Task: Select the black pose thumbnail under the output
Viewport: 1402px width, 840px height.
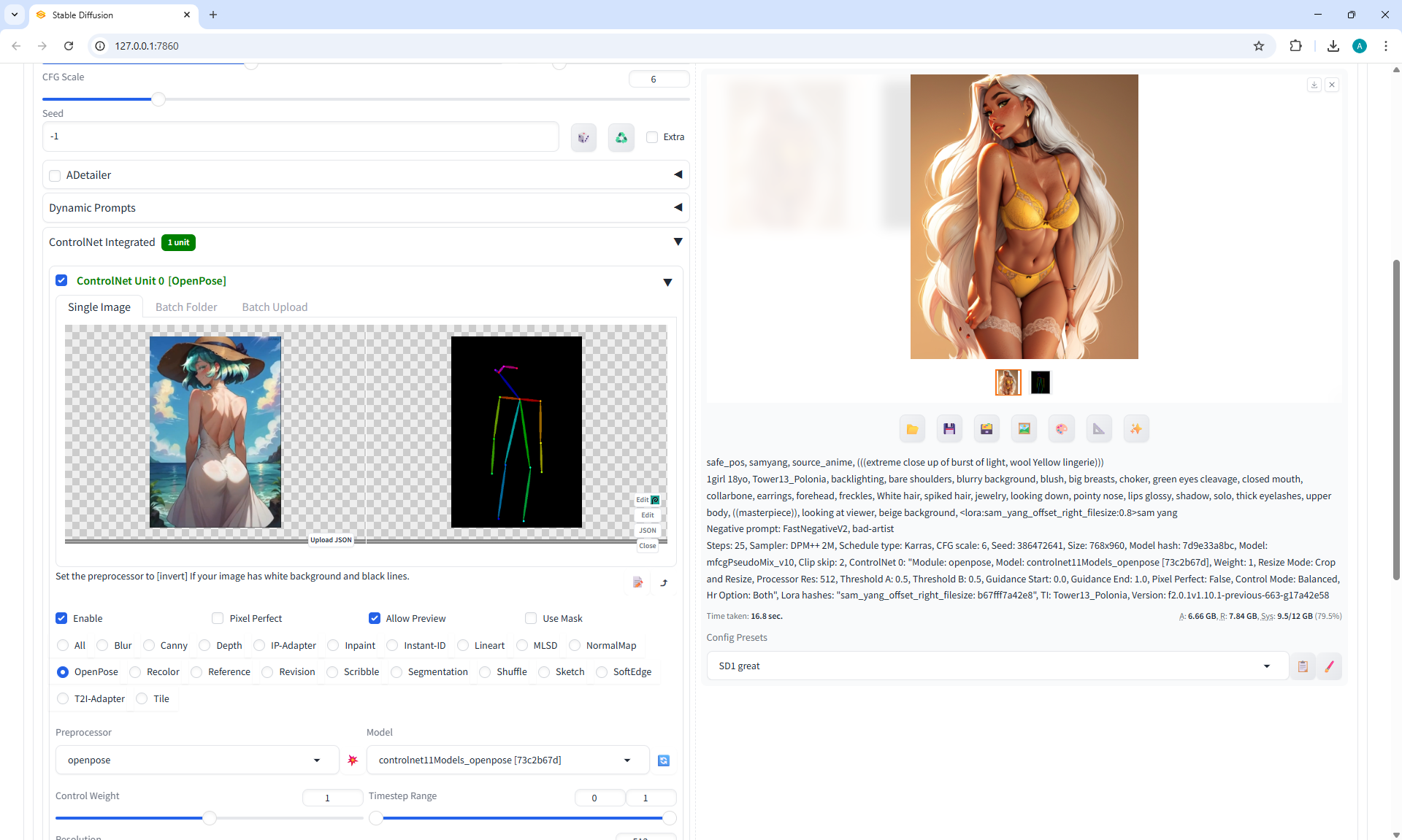Action: pyautogui.click(x=1040, y=382)
